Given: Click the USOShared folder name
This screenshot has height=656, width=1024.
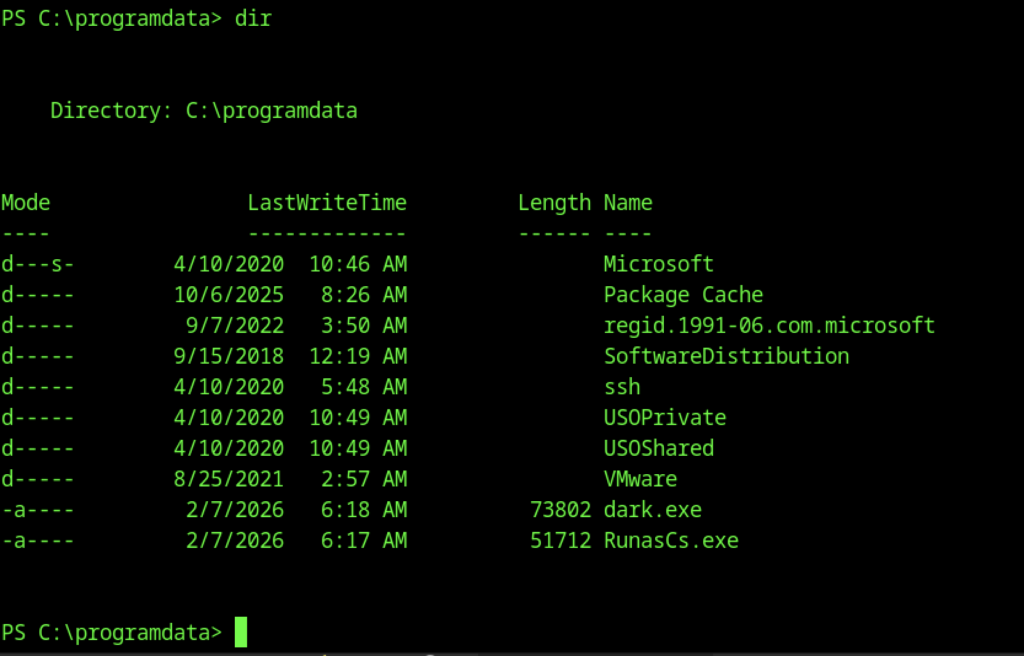Looking at the screenshot, I should tap(658, 448).
